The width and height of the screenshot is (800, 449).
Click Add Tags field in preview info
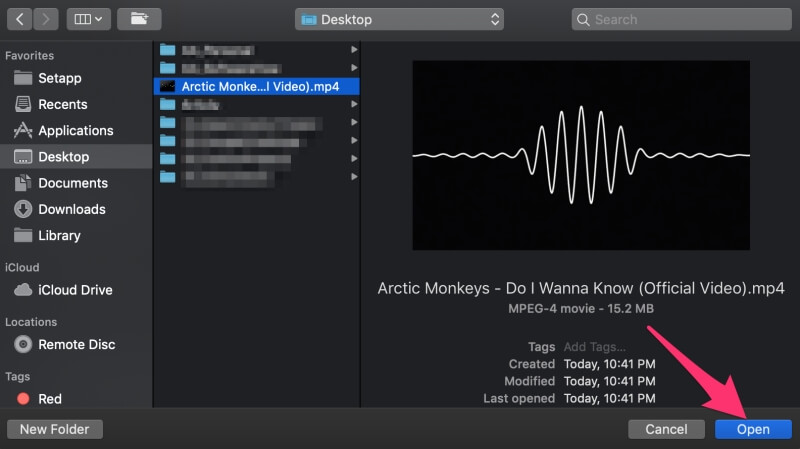coord(594,347)
